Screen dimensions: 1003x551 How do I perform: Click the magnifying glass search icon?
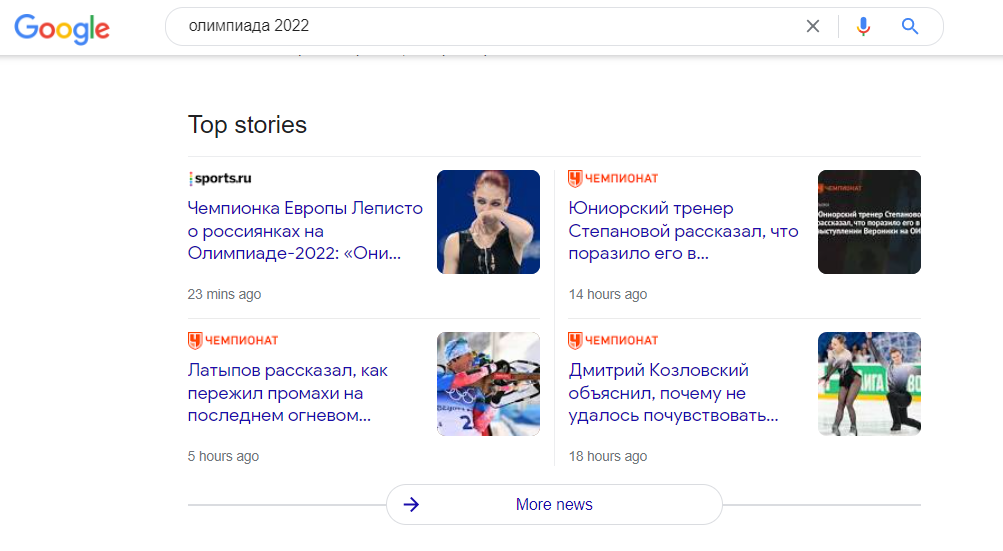pyautogui.click(x=909, y=27)
